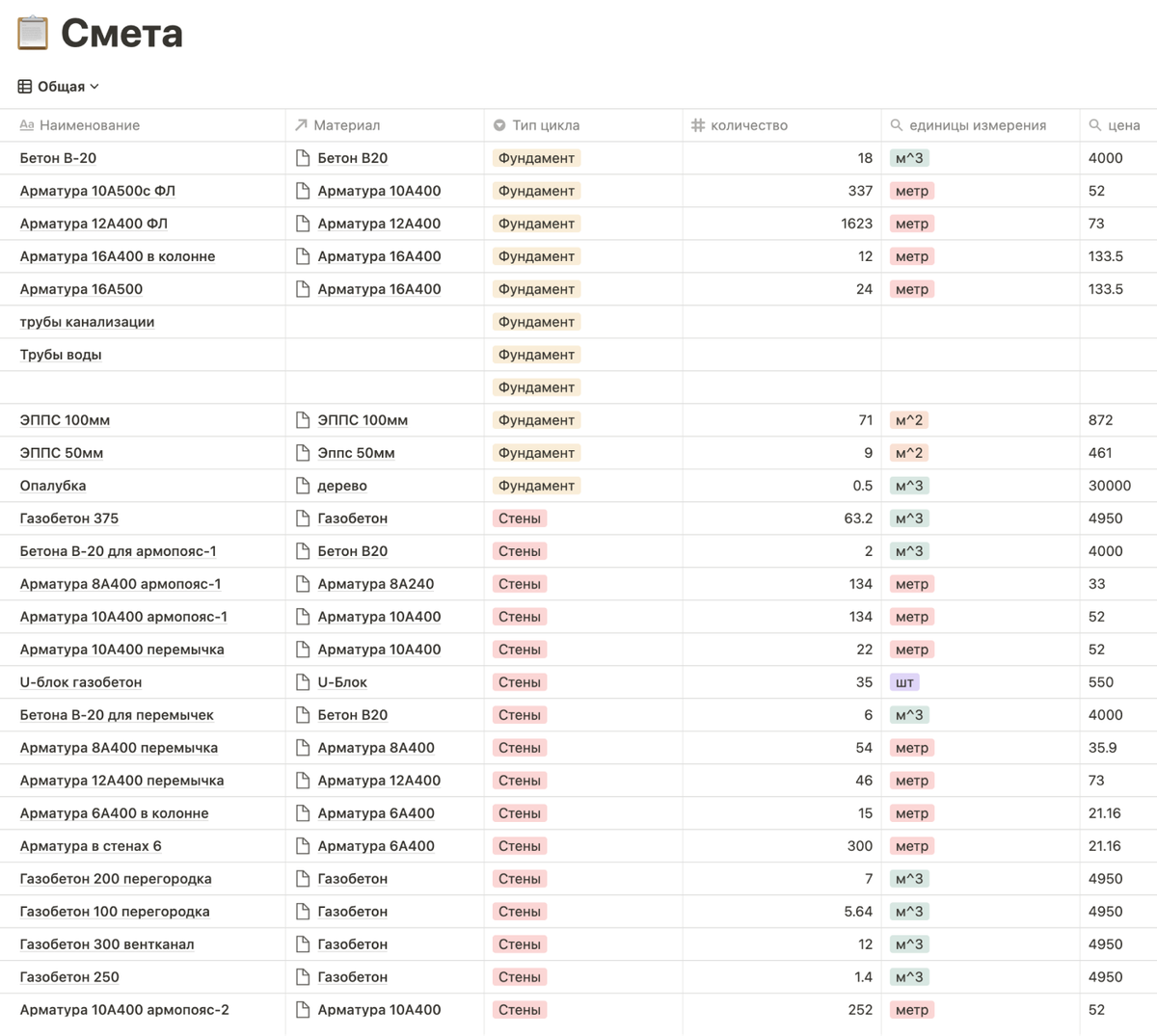Click page icon in Арматура 10А500с ФЛ row

[x=303, y=191]
